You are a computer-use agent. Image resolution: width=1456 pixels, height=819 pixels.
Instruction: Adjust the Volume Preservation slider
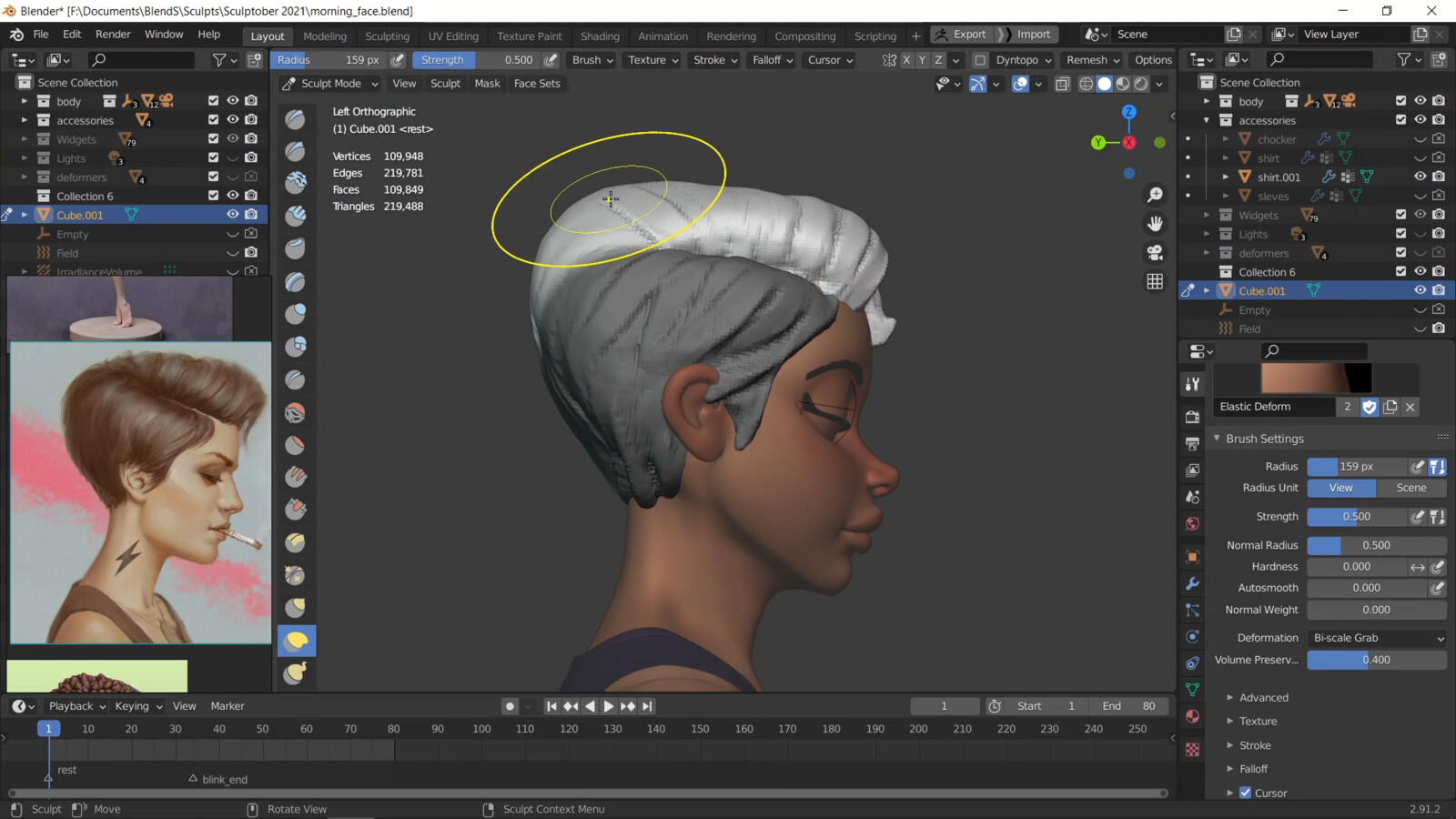pos(1377,660)
